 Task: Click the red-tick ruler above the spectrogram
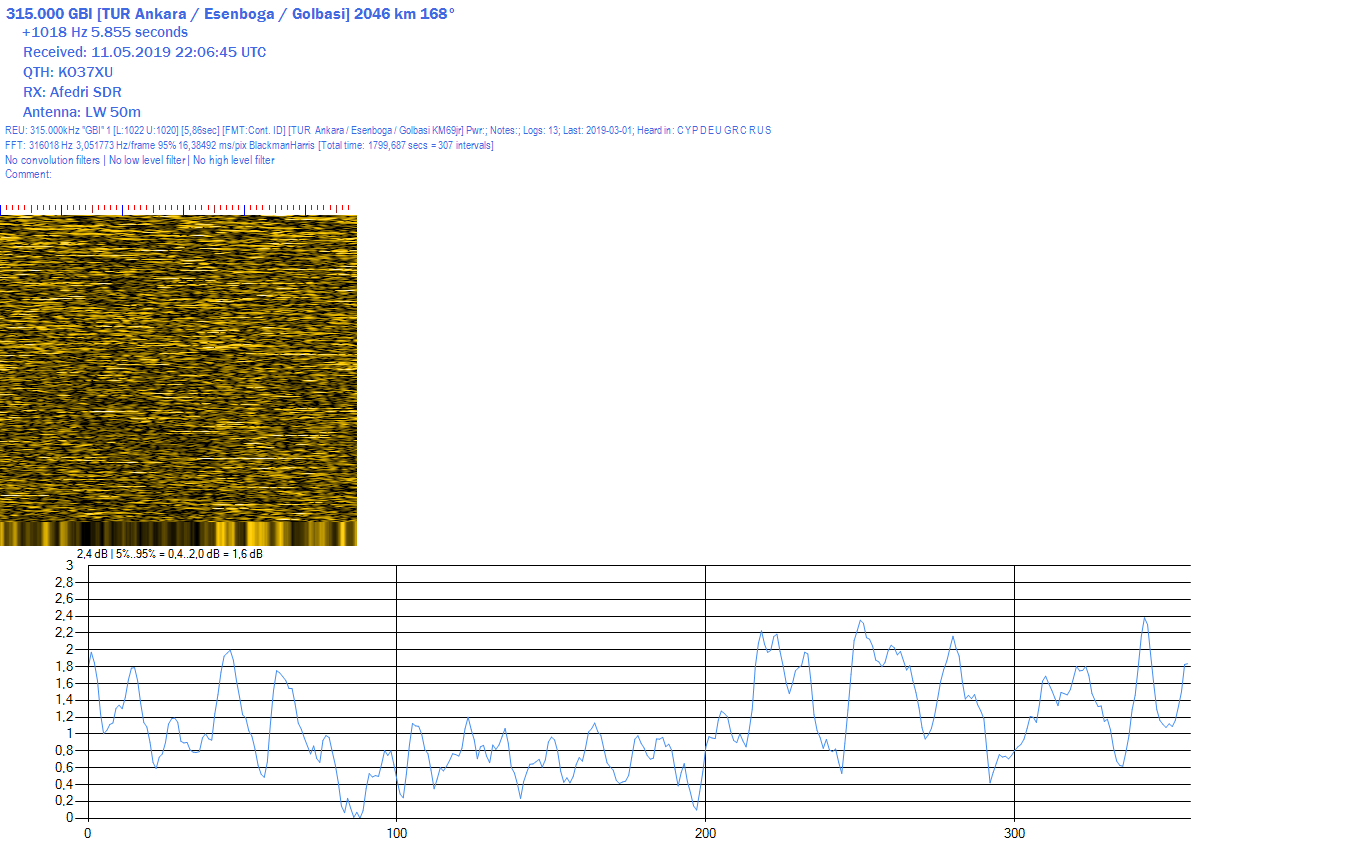pyautogui.click(x=178, y=209)
